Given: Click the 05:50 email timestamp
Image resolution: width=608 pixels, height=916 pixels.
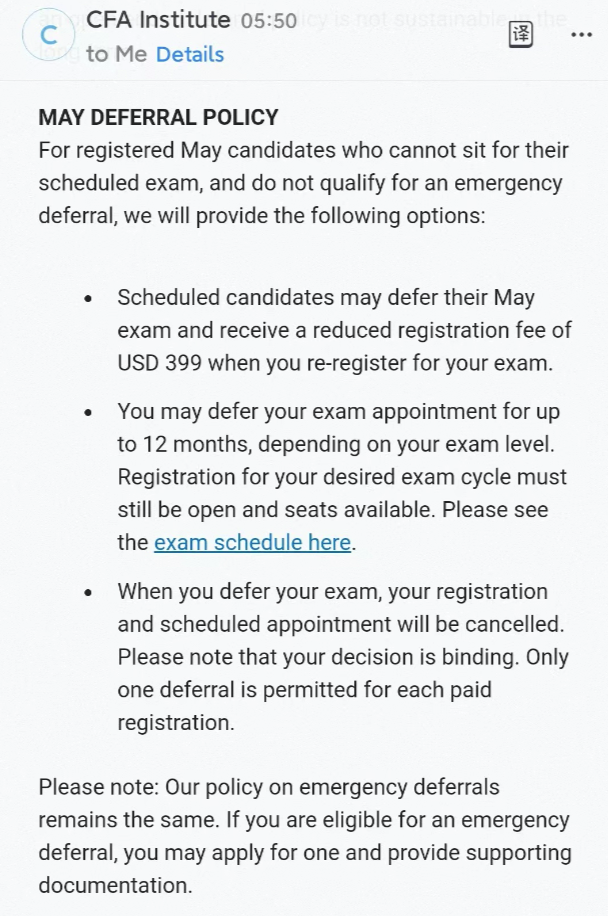Looking at the screenshot, I should click(268, 20).
